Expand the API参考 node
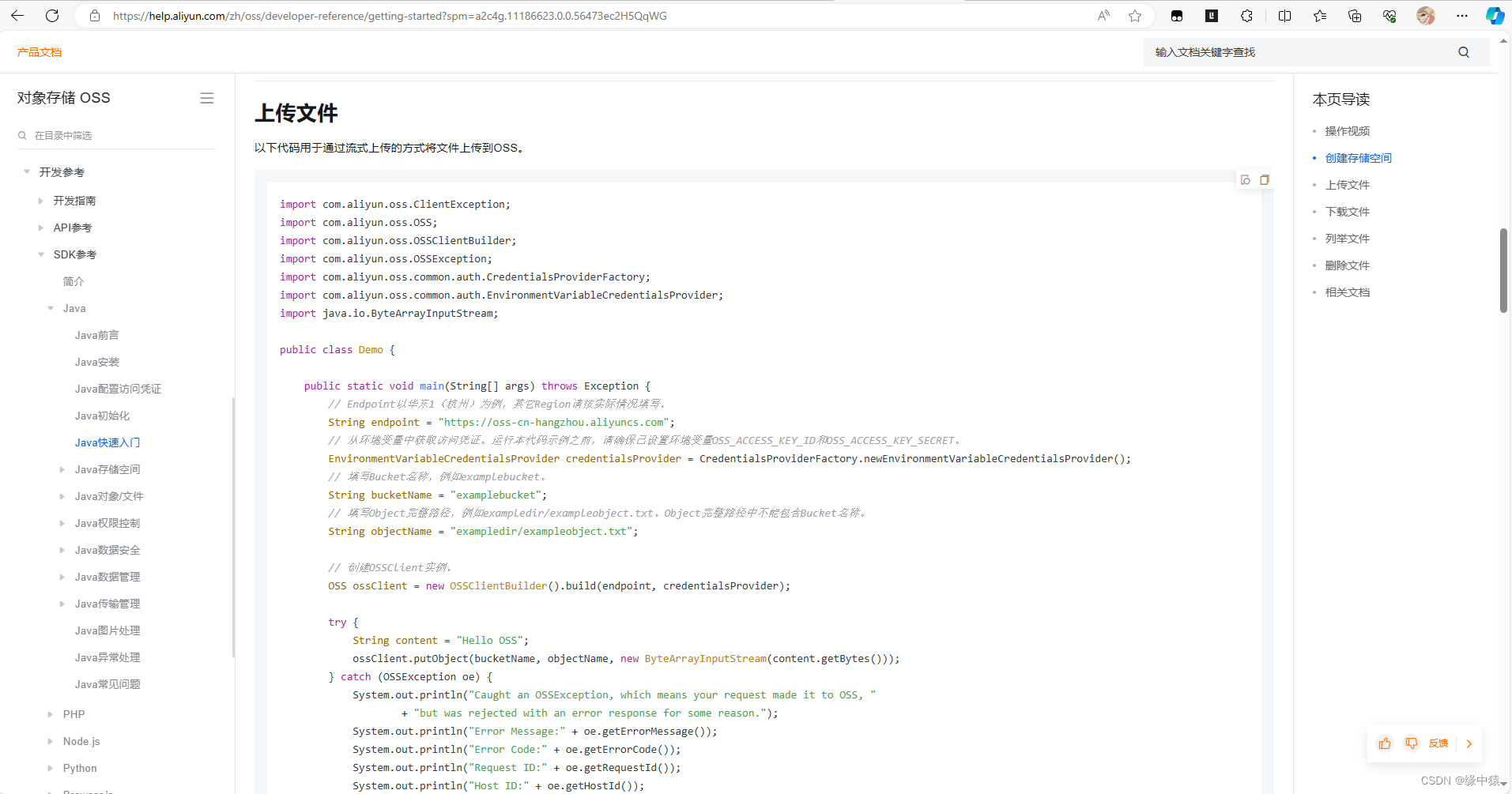 (x=41, y=228)
